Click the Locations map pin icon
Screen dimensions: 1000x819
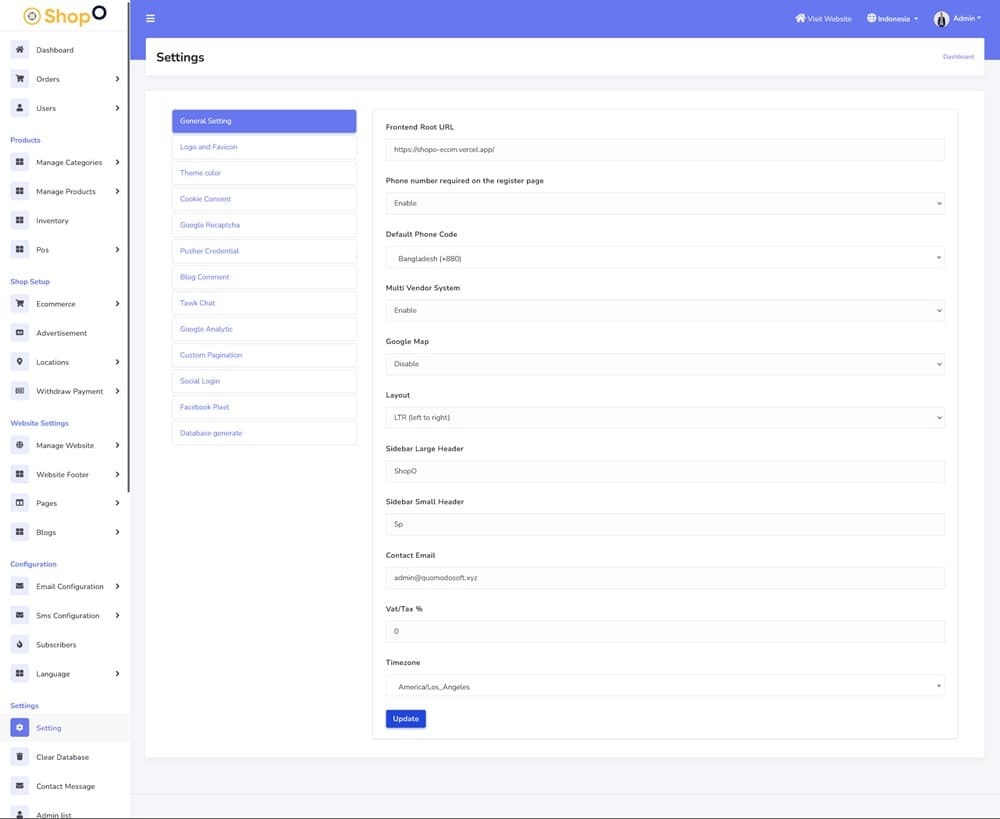coord(20,362)
